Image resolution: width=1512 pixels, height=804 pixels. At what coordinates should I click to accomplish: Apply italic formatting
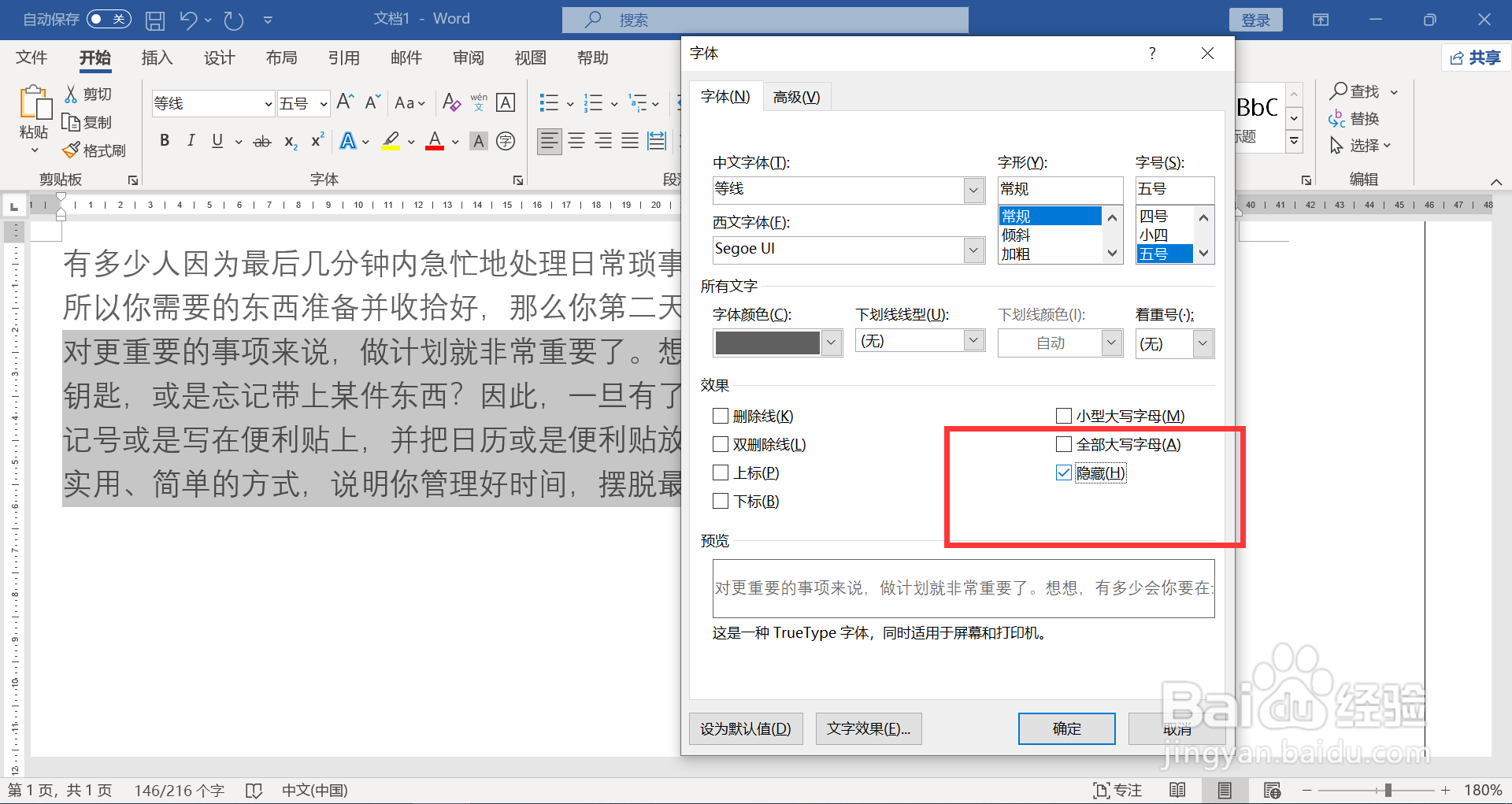click(x=190, y=140)
